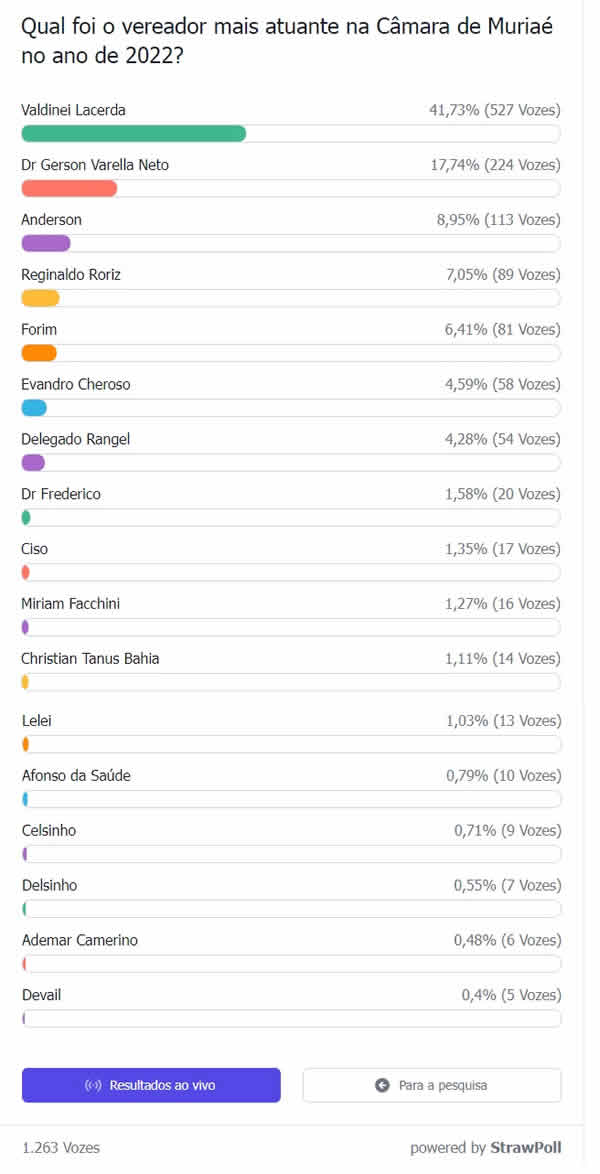Click the Afonso da Saúde label
The height and width of the screenshot is (1174, 600).
76,775
